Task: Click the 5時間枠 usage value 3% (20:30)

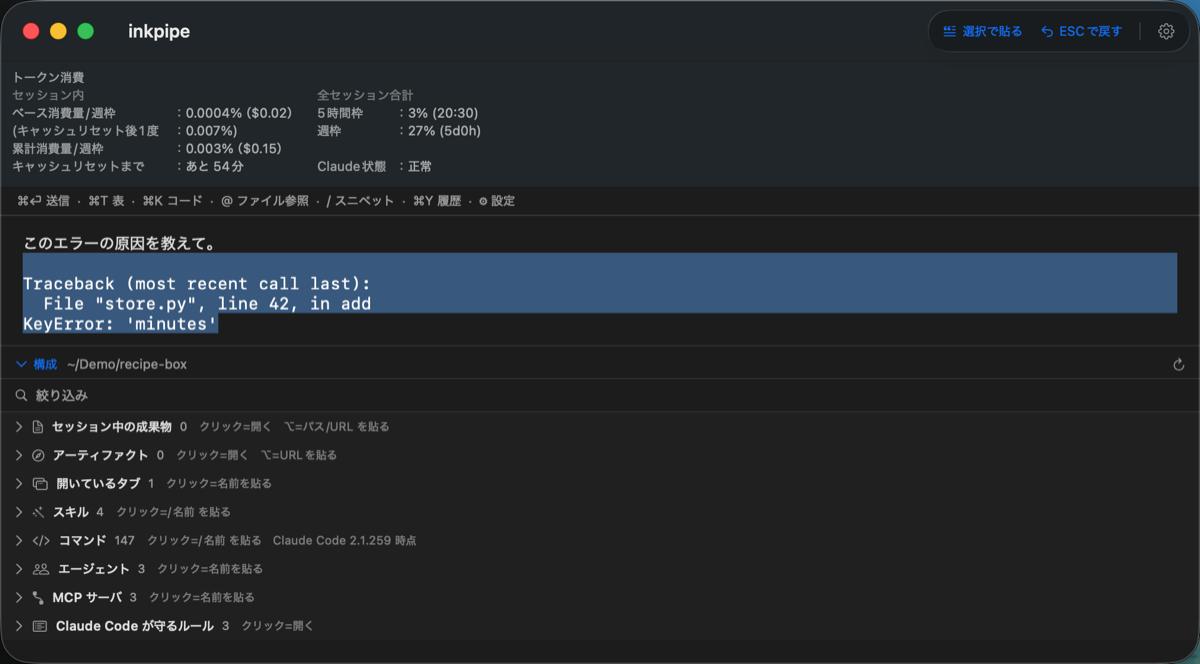Action: 443,113
